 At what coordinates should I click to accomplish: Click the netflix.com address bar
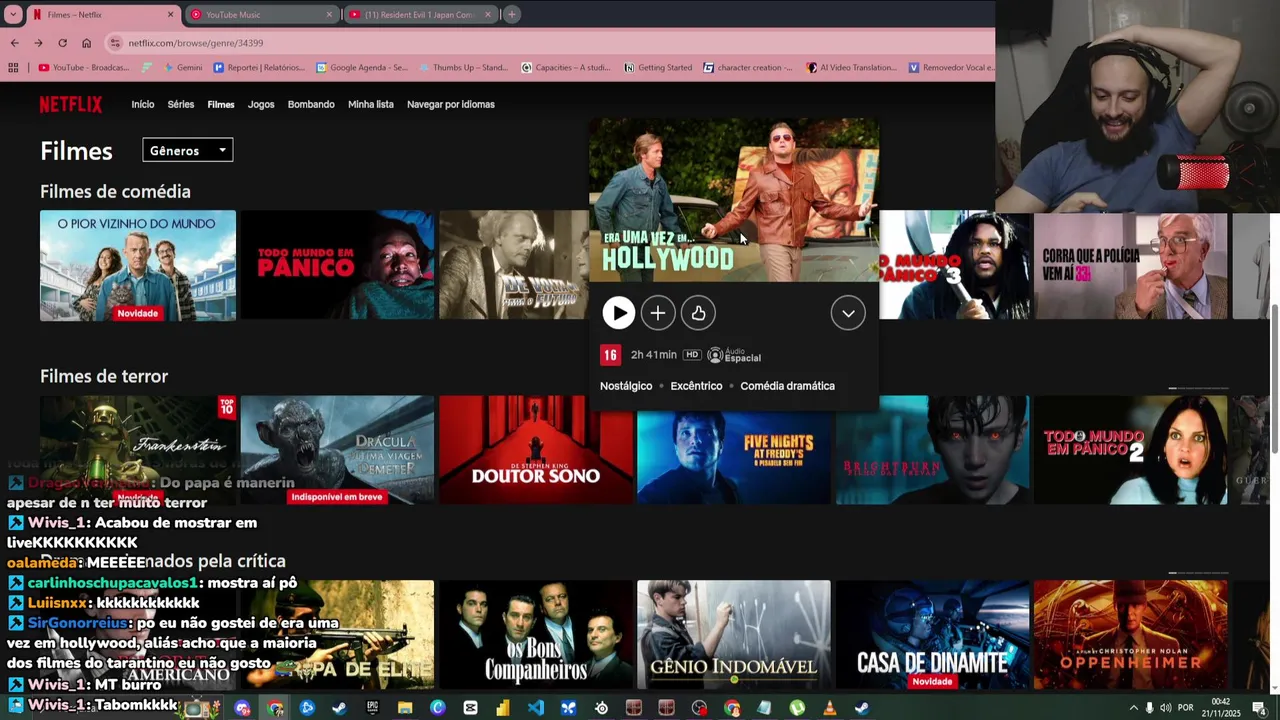[550, 43]
